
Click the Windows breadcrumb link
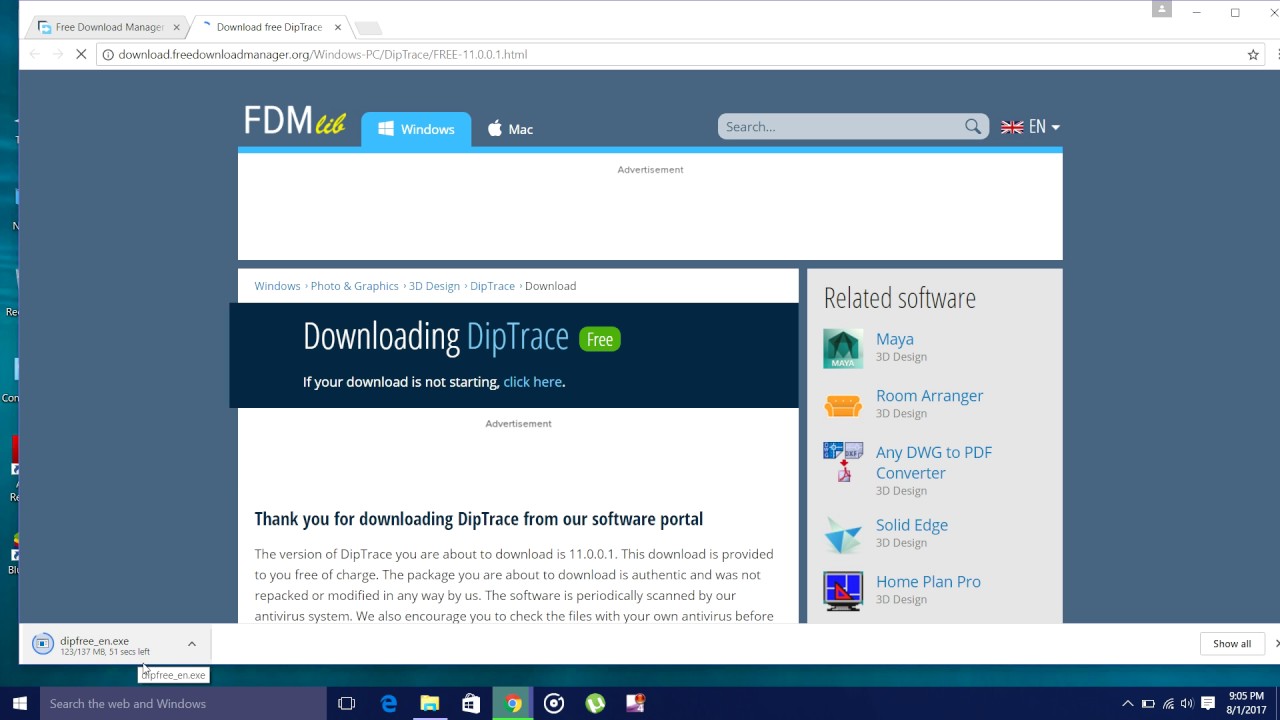pos(277,286)
